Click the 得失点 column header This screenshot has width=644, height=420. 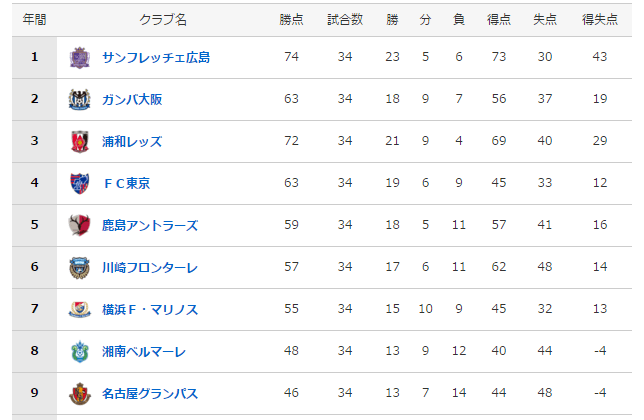point(600,20)
